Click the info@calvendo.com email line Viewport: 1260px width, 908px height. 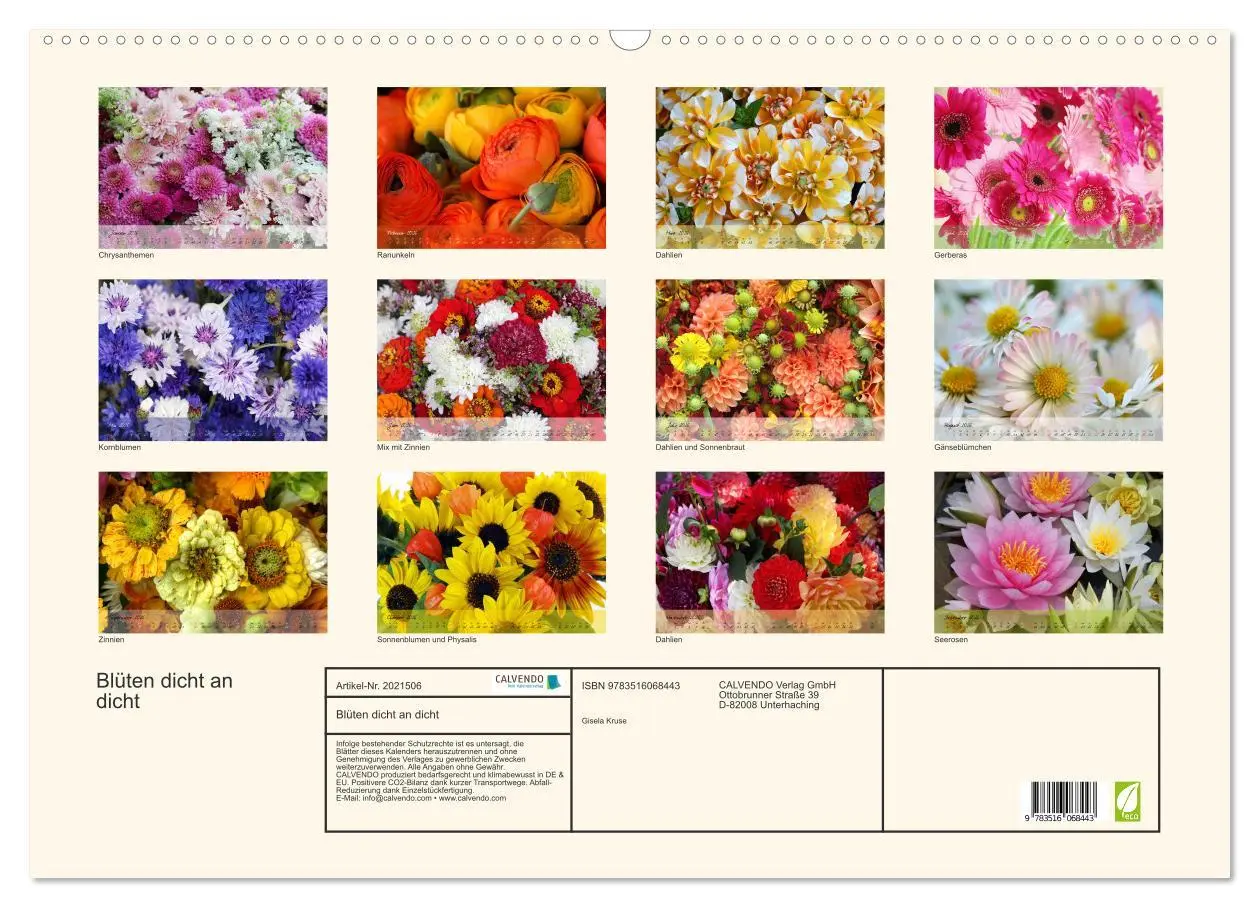click(421, 798)
